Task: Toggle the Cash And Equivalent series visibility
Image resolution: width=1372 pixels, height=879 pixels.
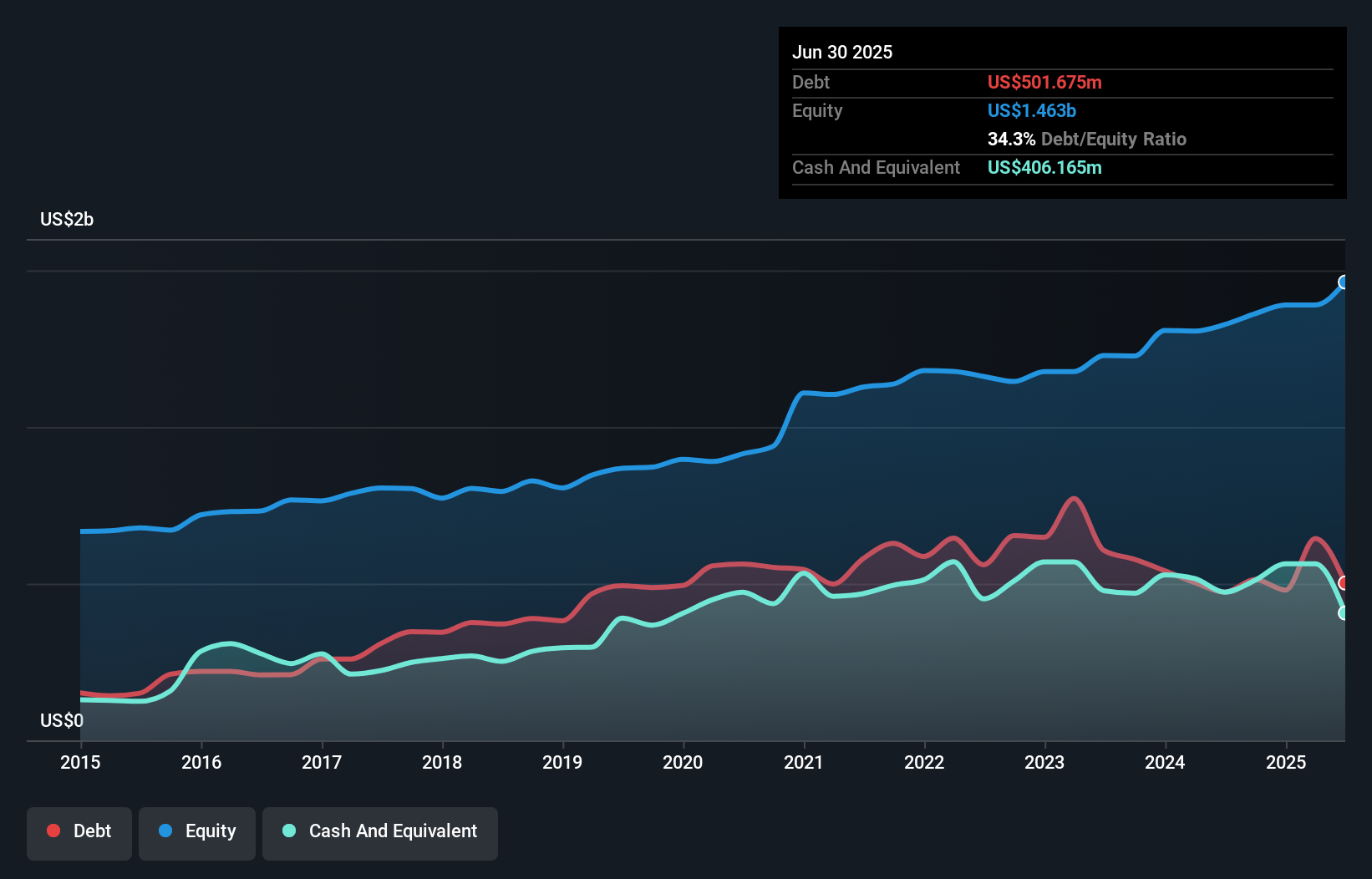Action: [380, 831]
